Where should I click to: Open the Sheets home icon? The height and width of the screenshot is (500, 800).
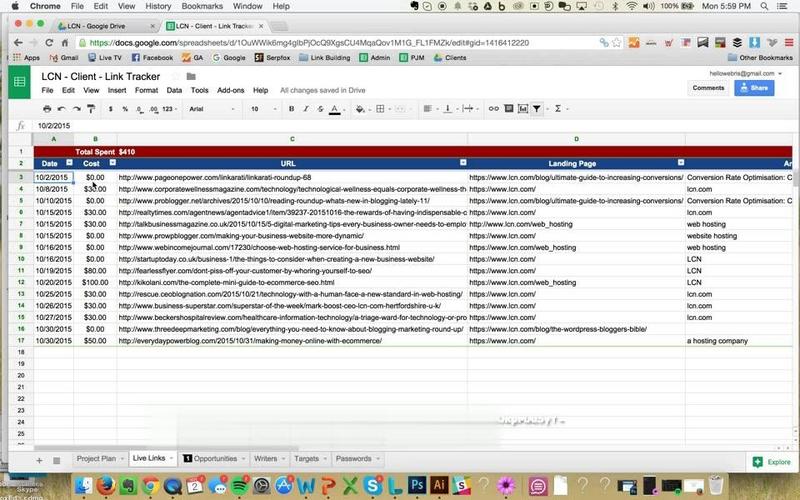coord(19,82)
